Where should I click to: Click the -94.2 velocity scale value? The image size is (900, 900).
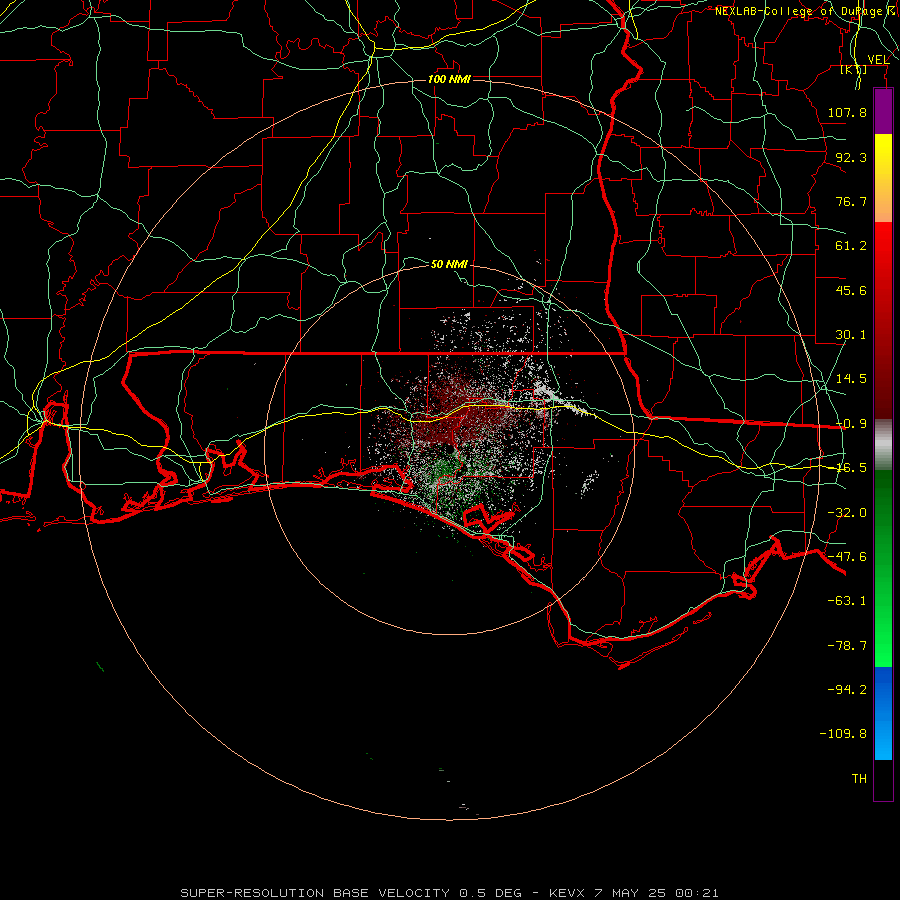coord(847,689)
